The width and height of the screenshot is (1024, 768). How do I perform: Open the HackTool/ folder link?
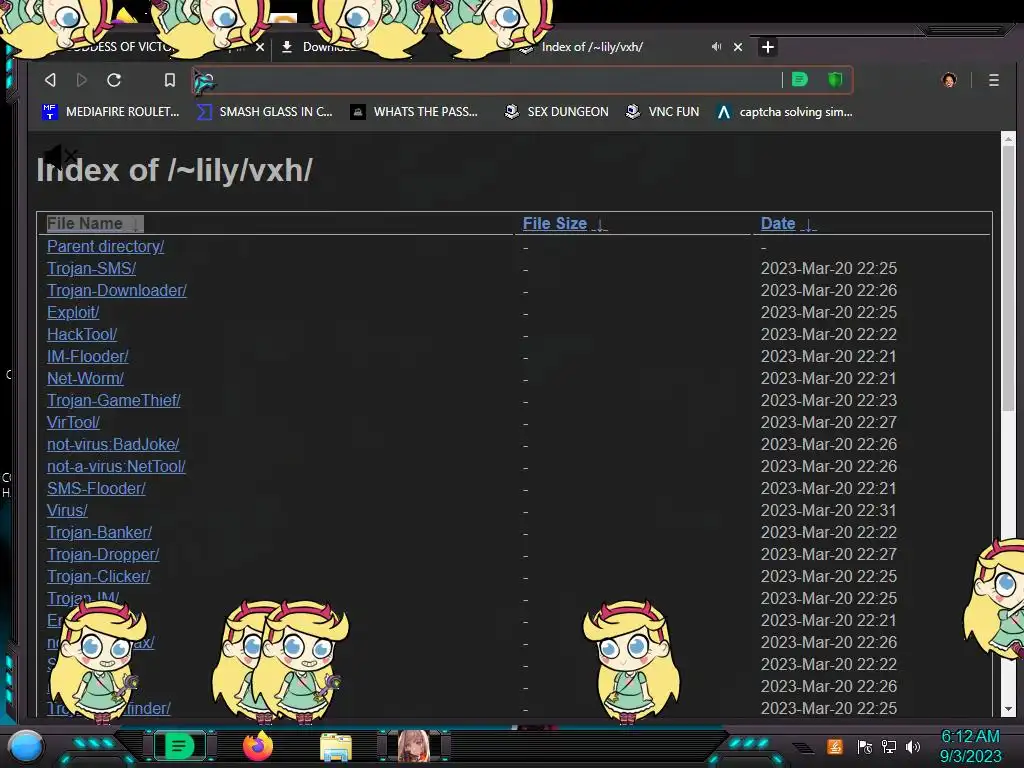tap(82, 334)
